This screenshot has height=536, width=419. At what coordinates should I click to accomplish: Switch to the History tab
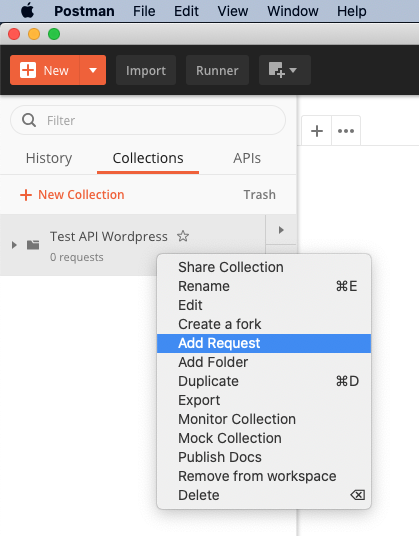49,158
